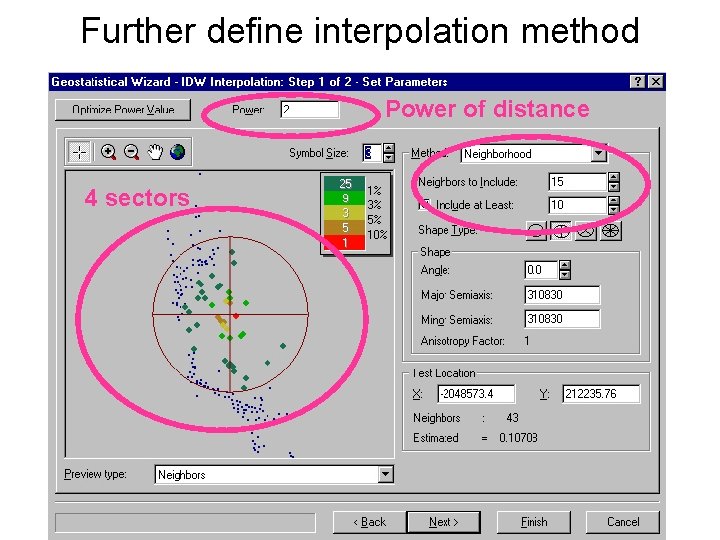Decrease the Angle value
This screenshot has width=720, height=540.
pyautogui.click(x=565, y=275)
